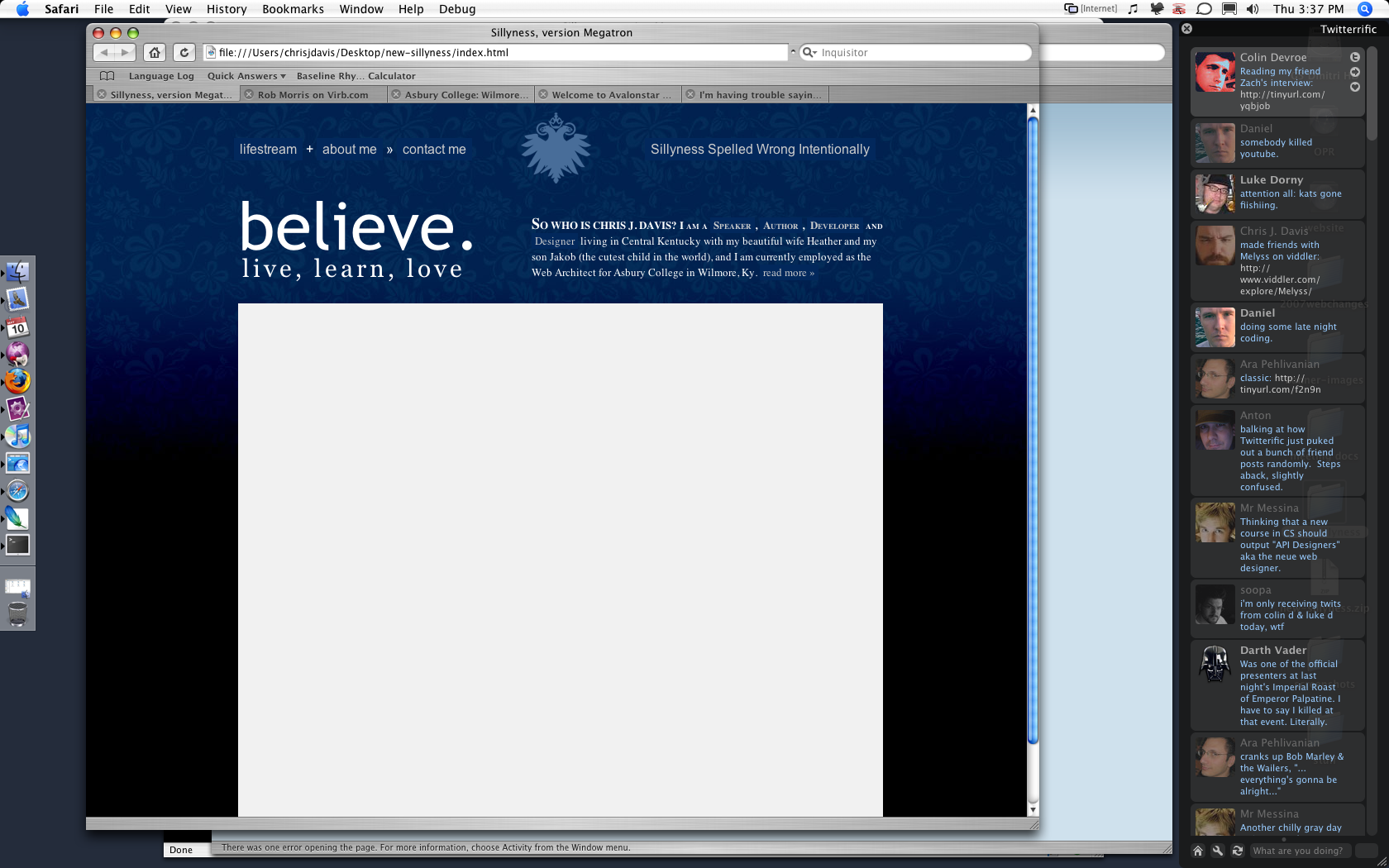Open the Inquisitor search magnifier dropdown

[809, 52]
